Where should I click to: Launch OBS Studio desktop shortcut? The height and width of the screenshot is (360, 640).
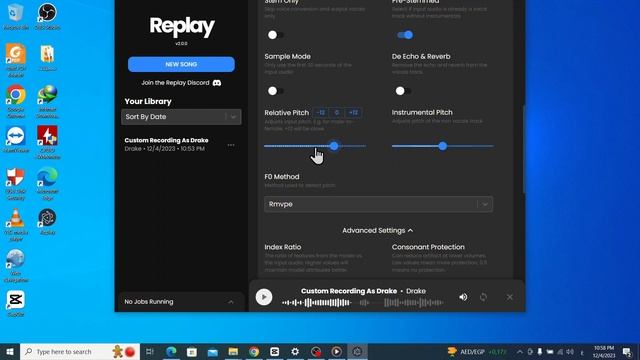point(47,17)
